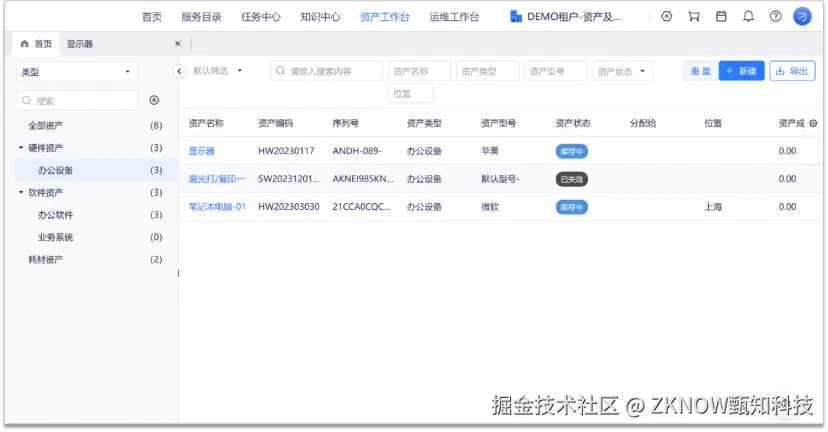Focus the main search content field
828x432 pixels.
pos(326,71)
